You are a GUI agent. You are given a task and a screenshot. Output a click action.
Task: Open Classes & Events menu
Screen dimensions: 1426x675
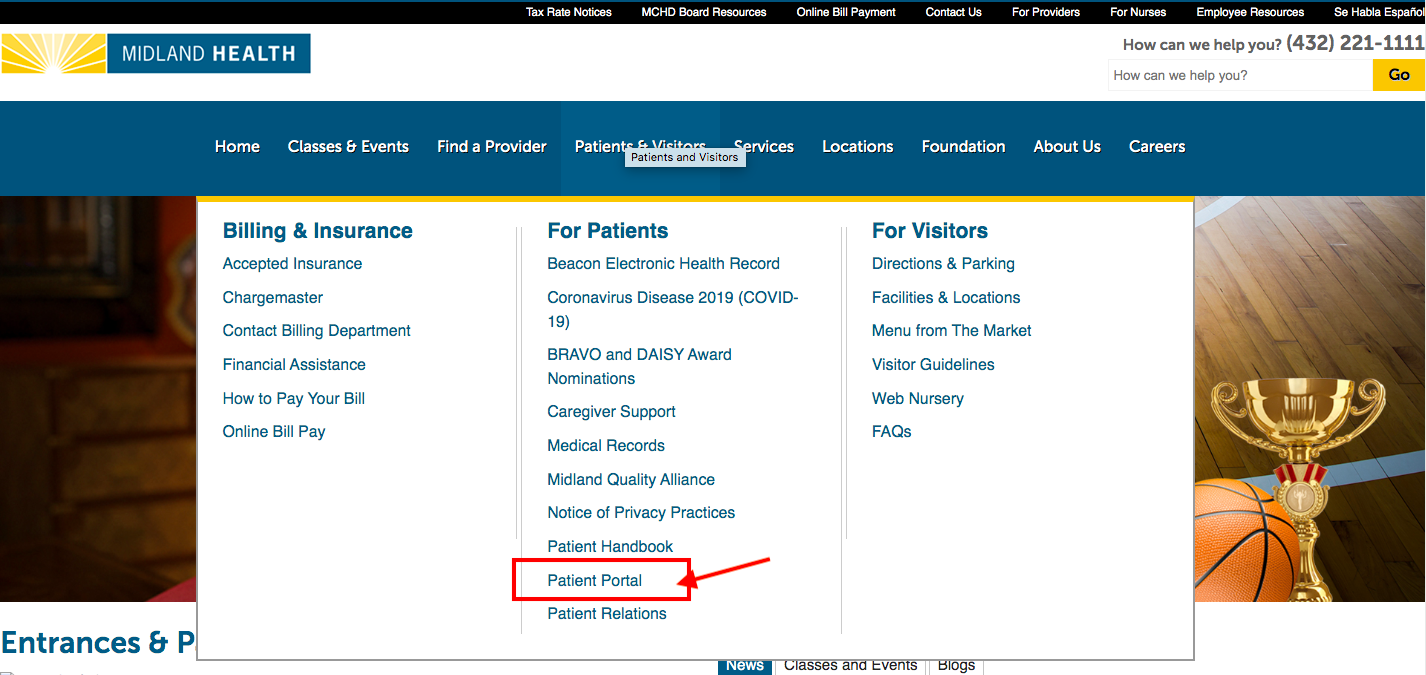348,146
